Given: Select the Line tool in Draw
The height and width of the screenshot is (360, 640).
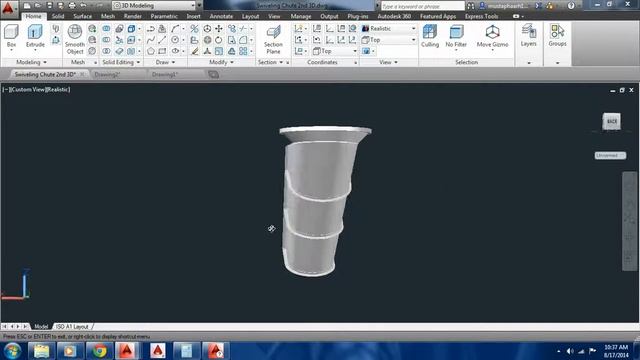Looking at the screenshot, I should point(162,40).
